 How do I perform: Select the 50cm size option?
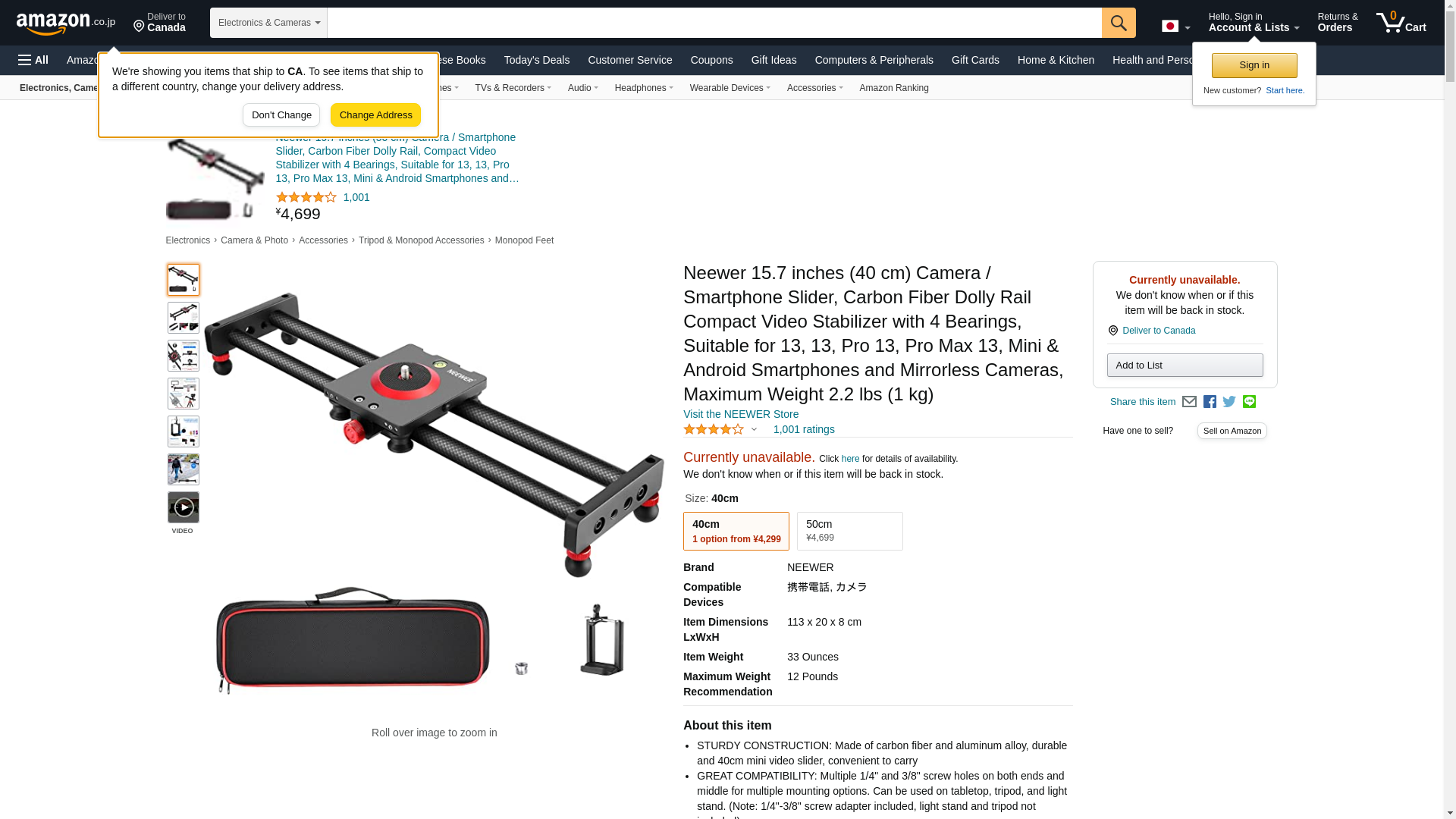(x=849, y=531)
